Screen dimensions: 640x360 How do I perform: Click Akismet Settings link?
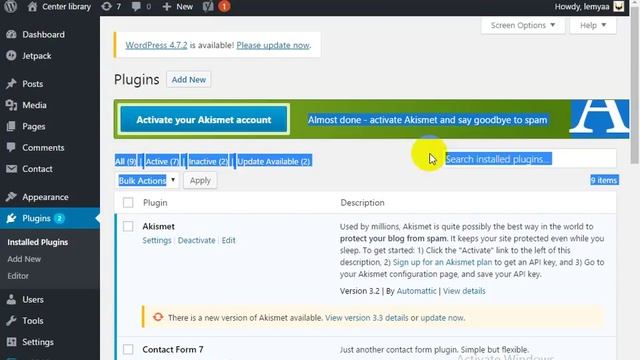tap(157, 240)
